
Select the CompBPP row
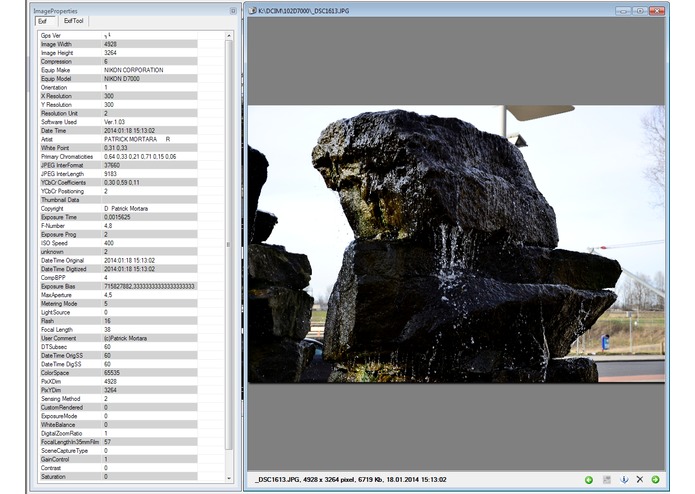tap(118, 277)
